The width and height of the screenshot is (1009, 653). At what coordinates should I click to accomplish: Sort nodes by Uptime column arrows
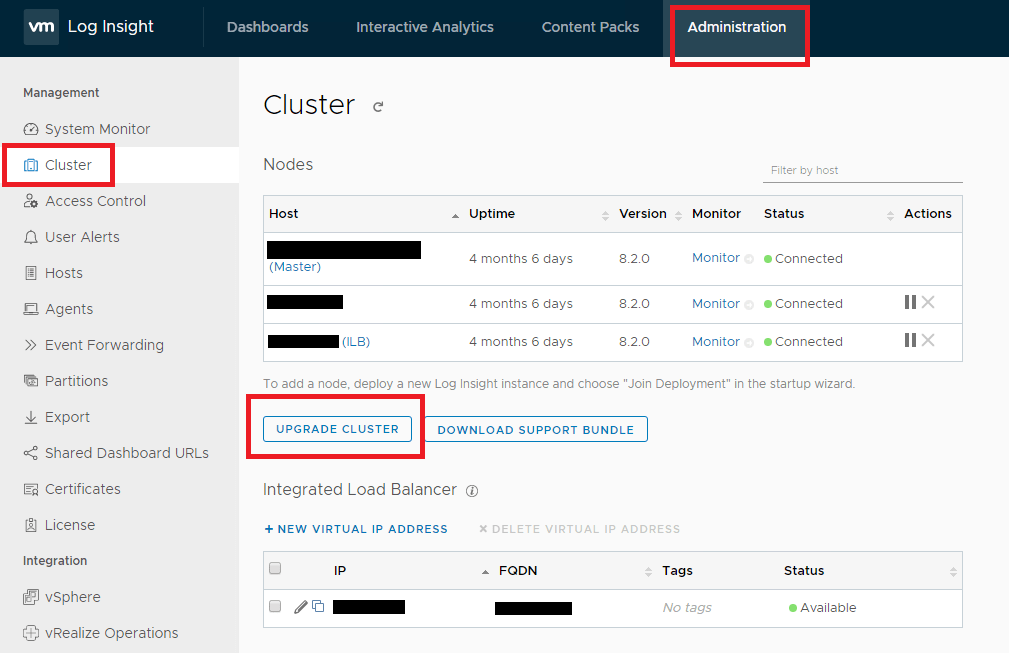(x=604, y=214)
